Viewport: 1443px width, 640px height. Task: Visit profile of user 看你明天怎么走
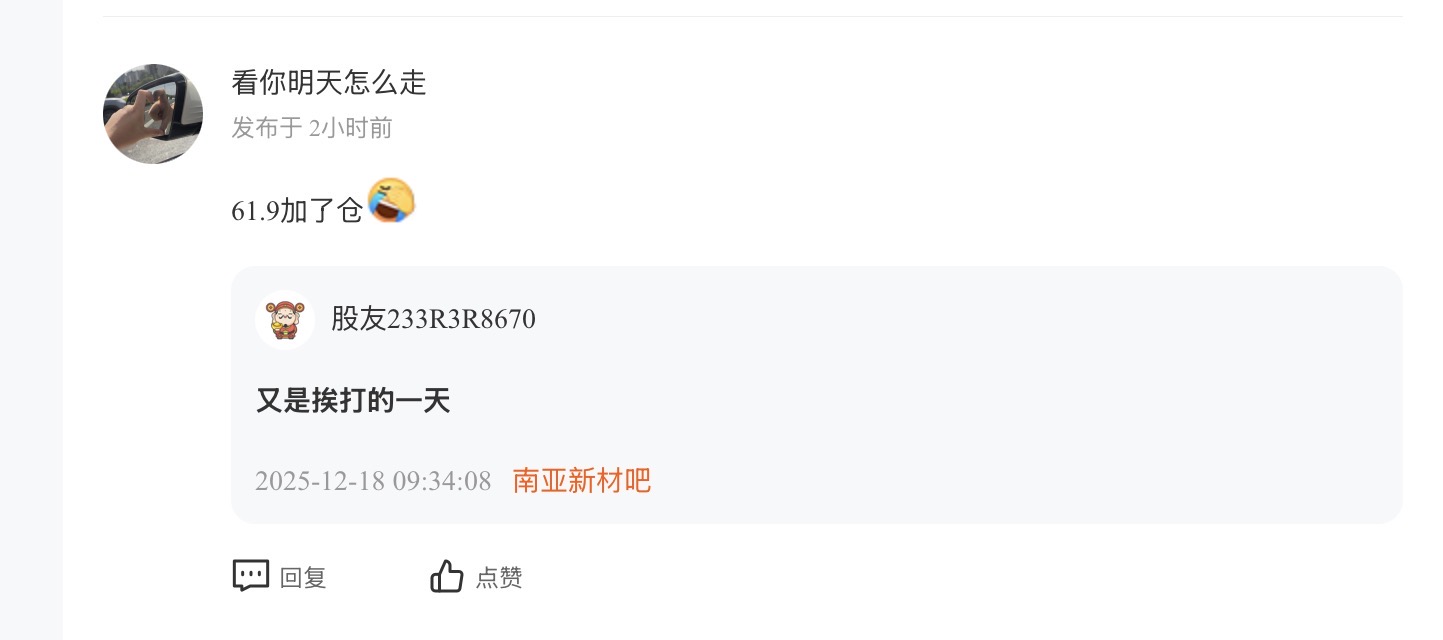329,82
